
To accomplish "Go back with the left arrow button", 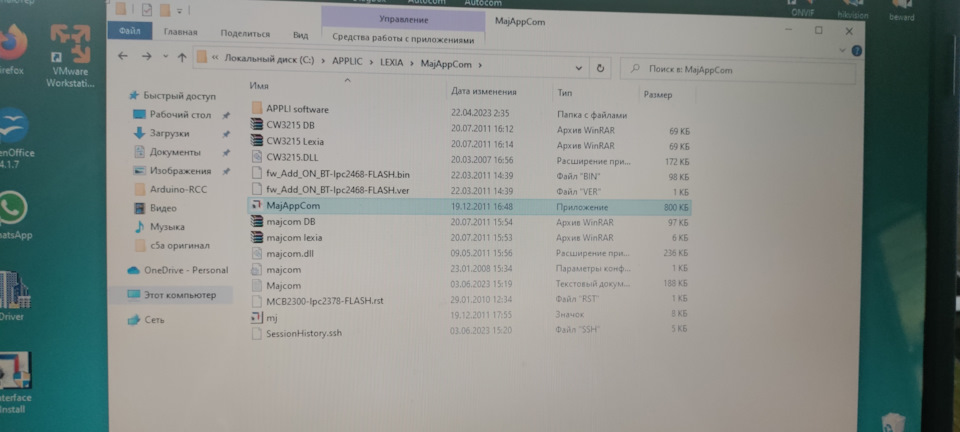I will pyautogui.click(x=122, y=56).
